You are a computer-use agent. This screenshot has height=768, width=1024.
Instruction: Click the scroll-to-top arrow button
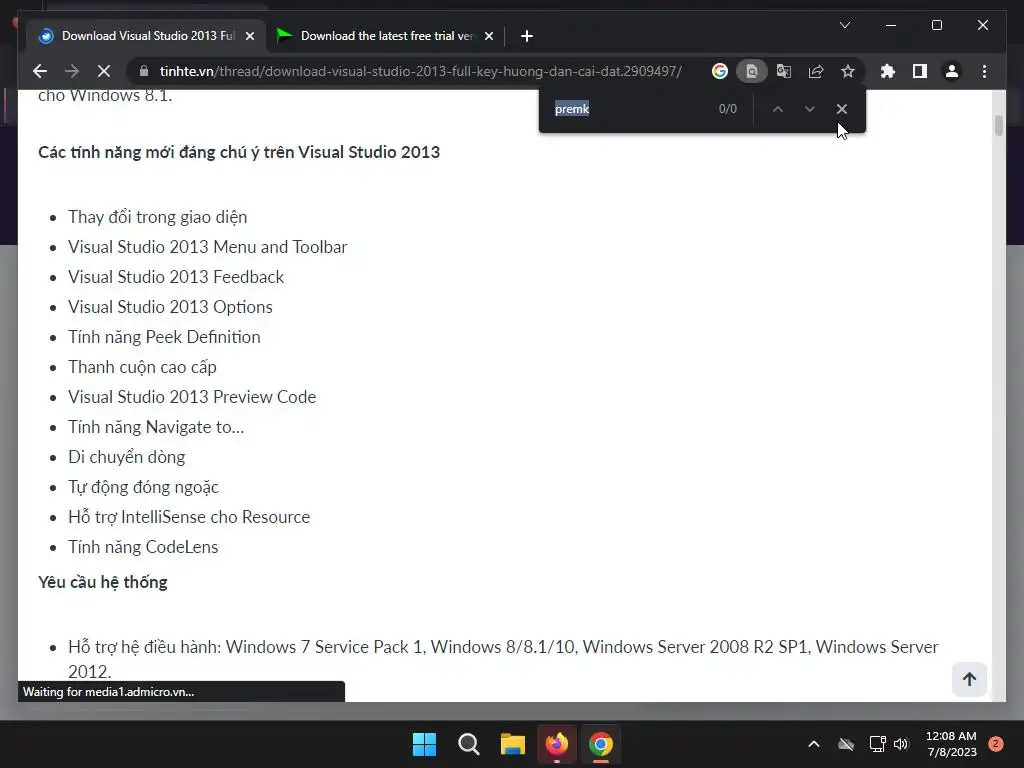(969, 679)
